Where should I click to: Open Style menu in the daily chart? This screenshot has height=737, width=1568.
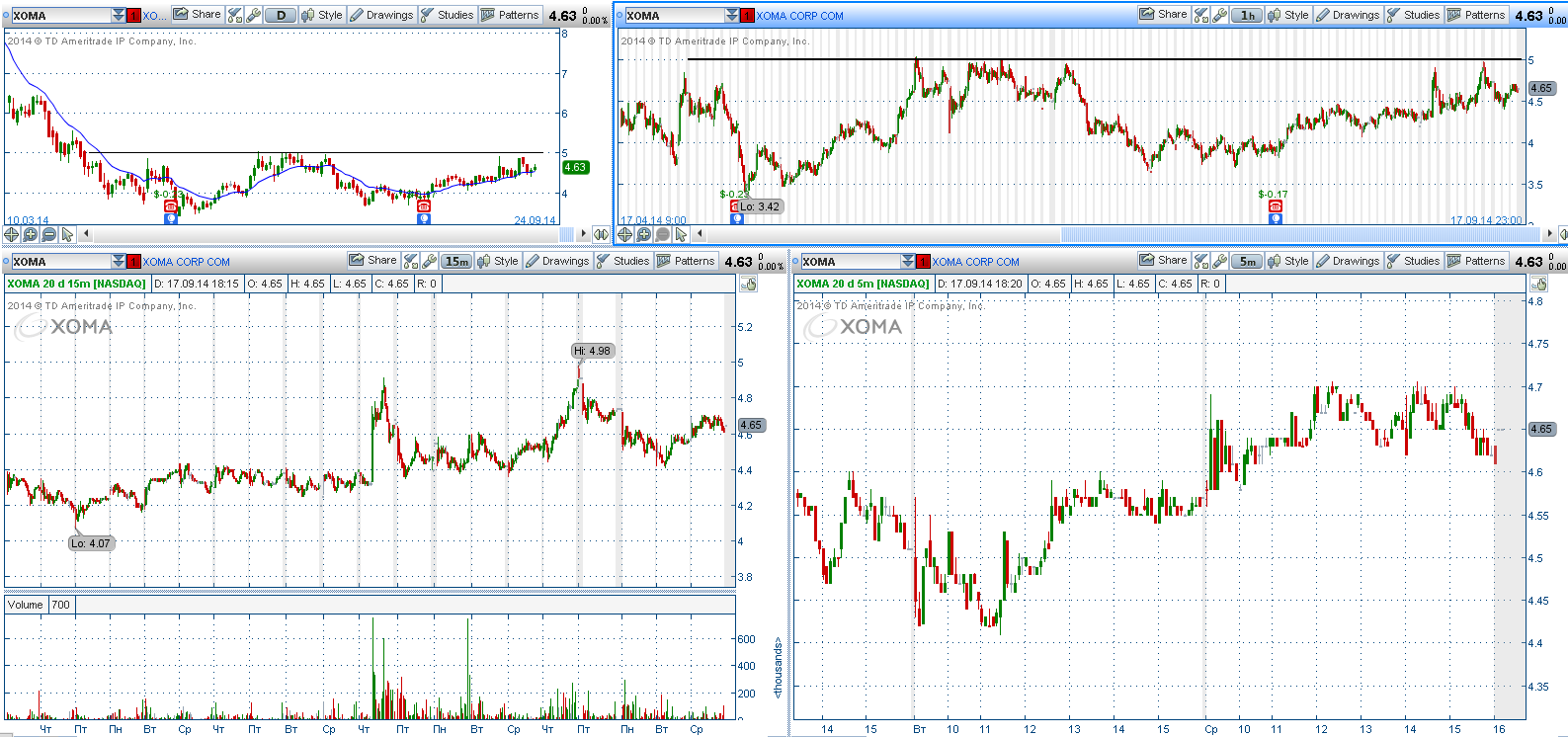(x=322, y=15)
